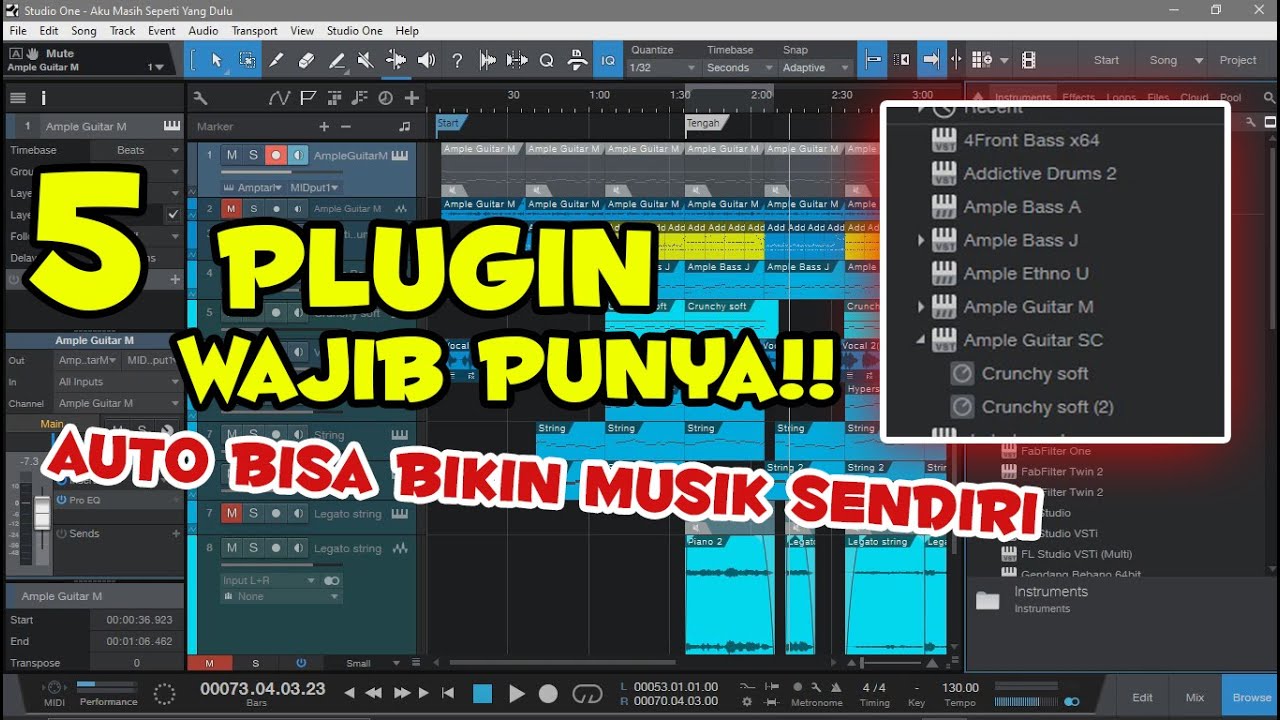
Task: Select the Bend tool
Action: pyautogui.click(x=396, y=60)
